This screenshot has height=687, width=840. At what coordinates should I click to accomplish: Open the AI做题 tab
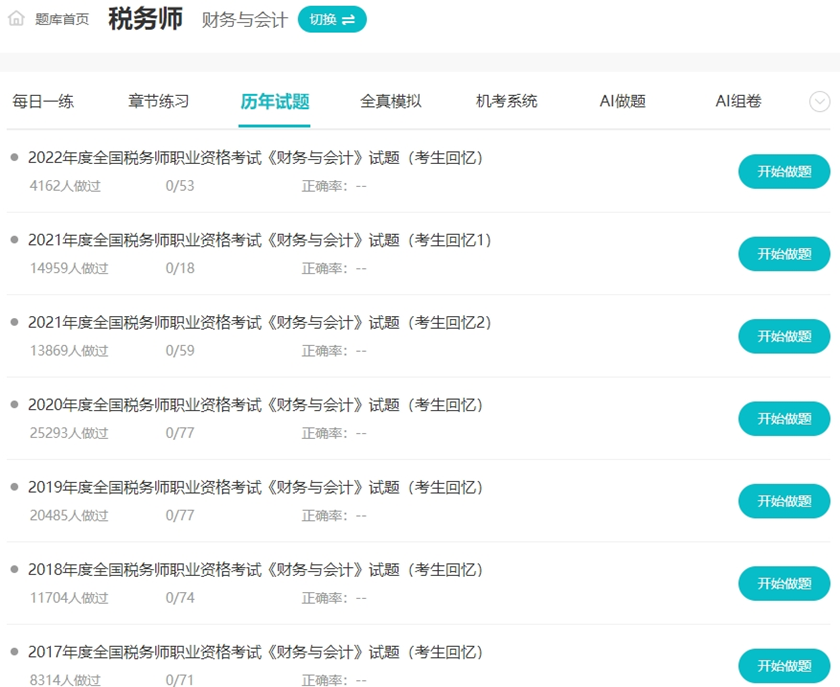click(621, 101)
